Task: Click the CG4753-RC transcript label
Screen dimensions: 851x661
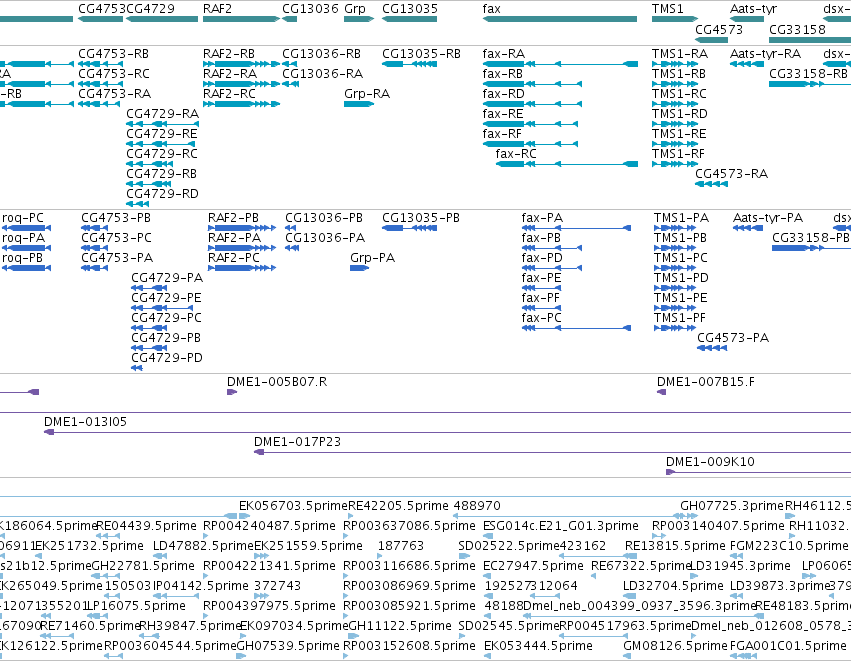Action: (113, 74)
